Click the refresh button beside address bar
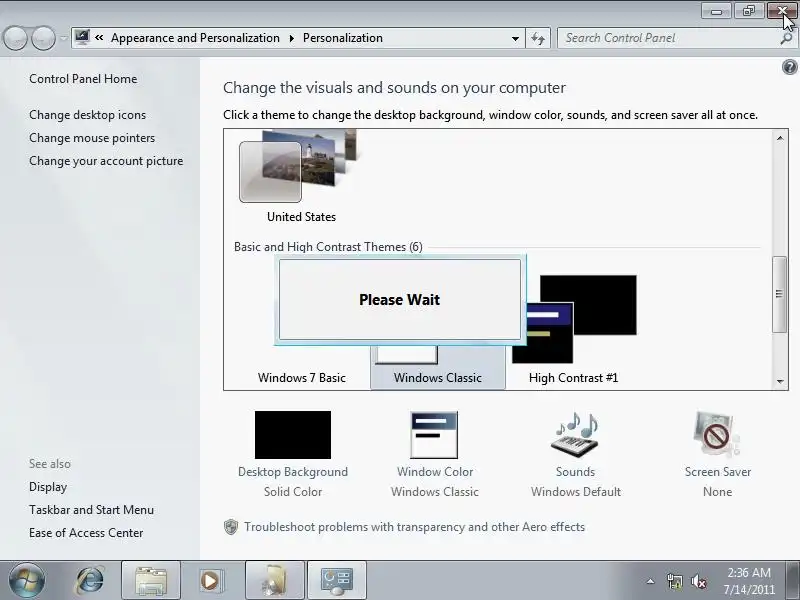The image size is (800, 600). click(x=538, y=38)
